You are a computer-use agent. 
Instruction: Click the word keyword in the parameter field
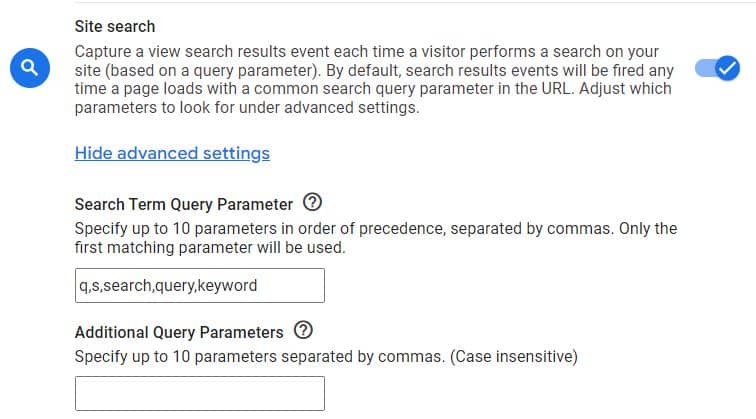click(x=227, y=285)
